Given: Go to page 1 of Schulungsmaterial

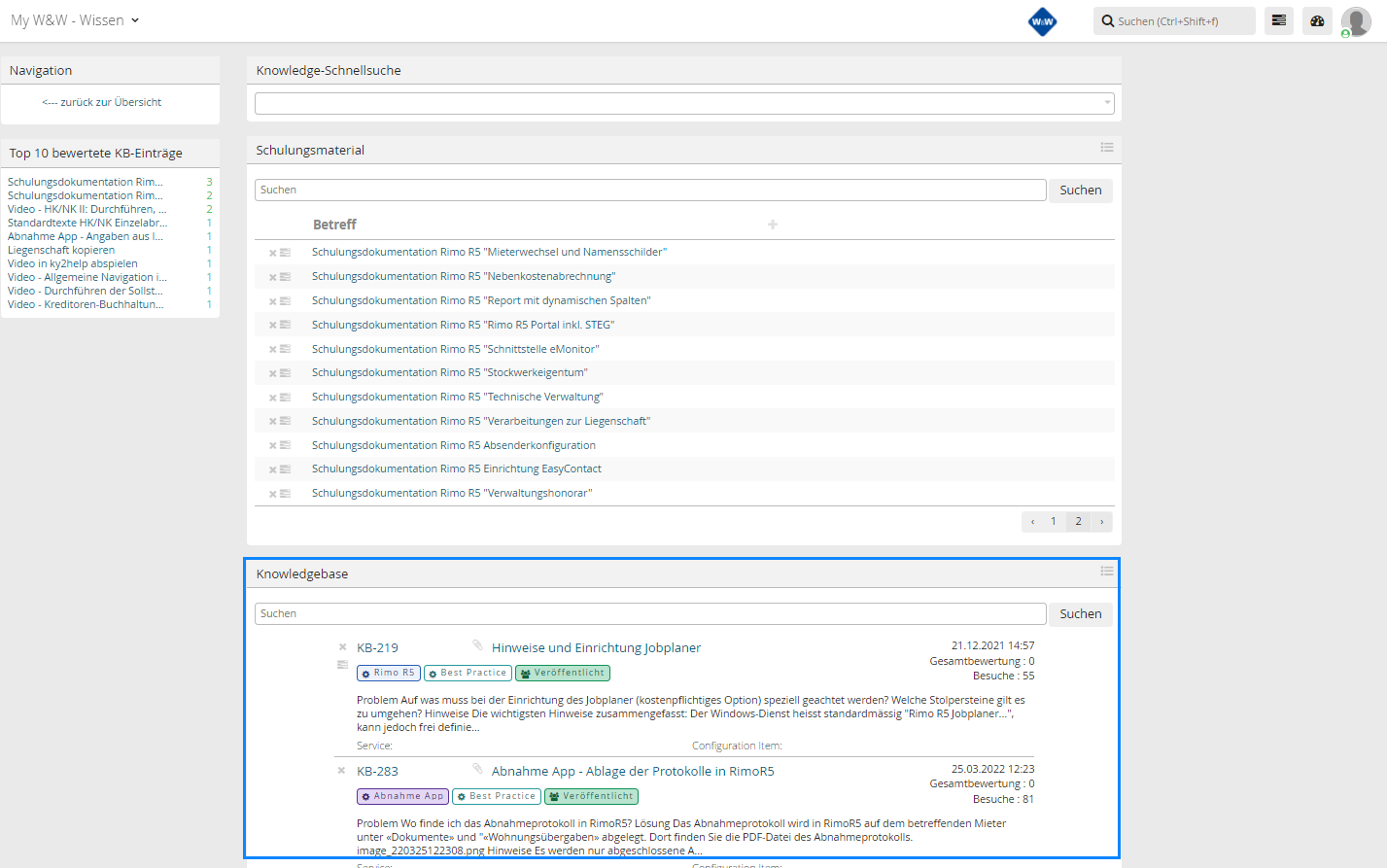Looking at the screenshot, I should (1054, 522).
